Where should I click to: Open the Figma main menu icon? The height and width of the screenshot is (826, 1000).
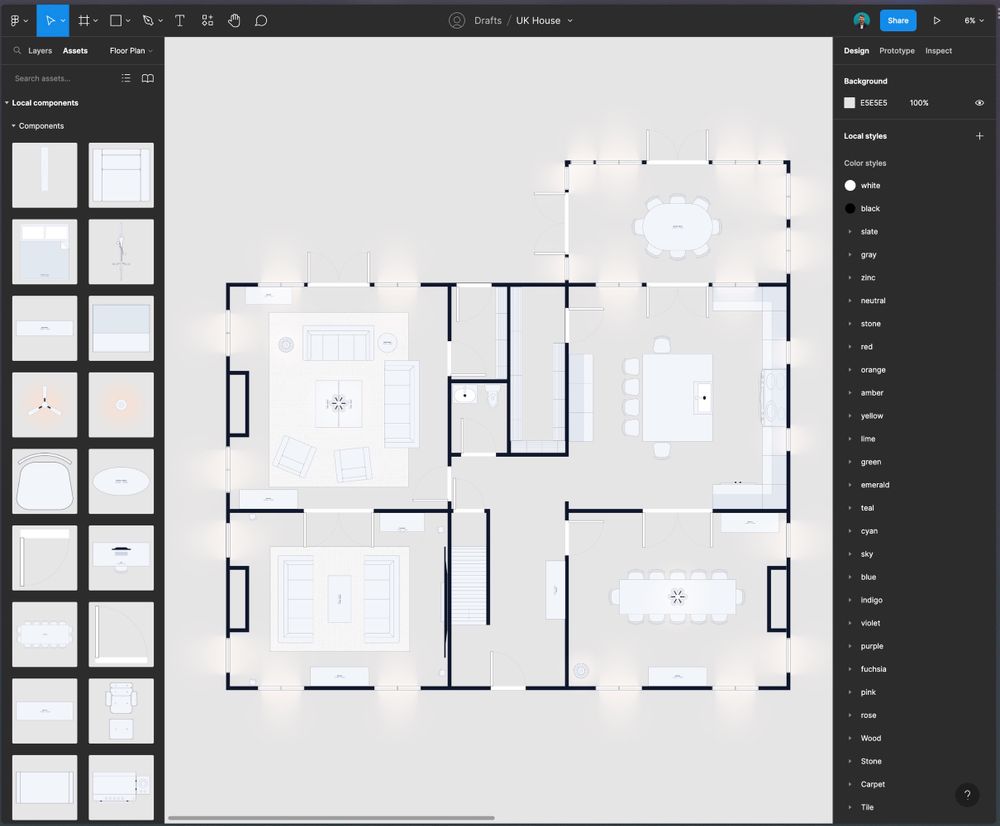click(x=15, y=20)
